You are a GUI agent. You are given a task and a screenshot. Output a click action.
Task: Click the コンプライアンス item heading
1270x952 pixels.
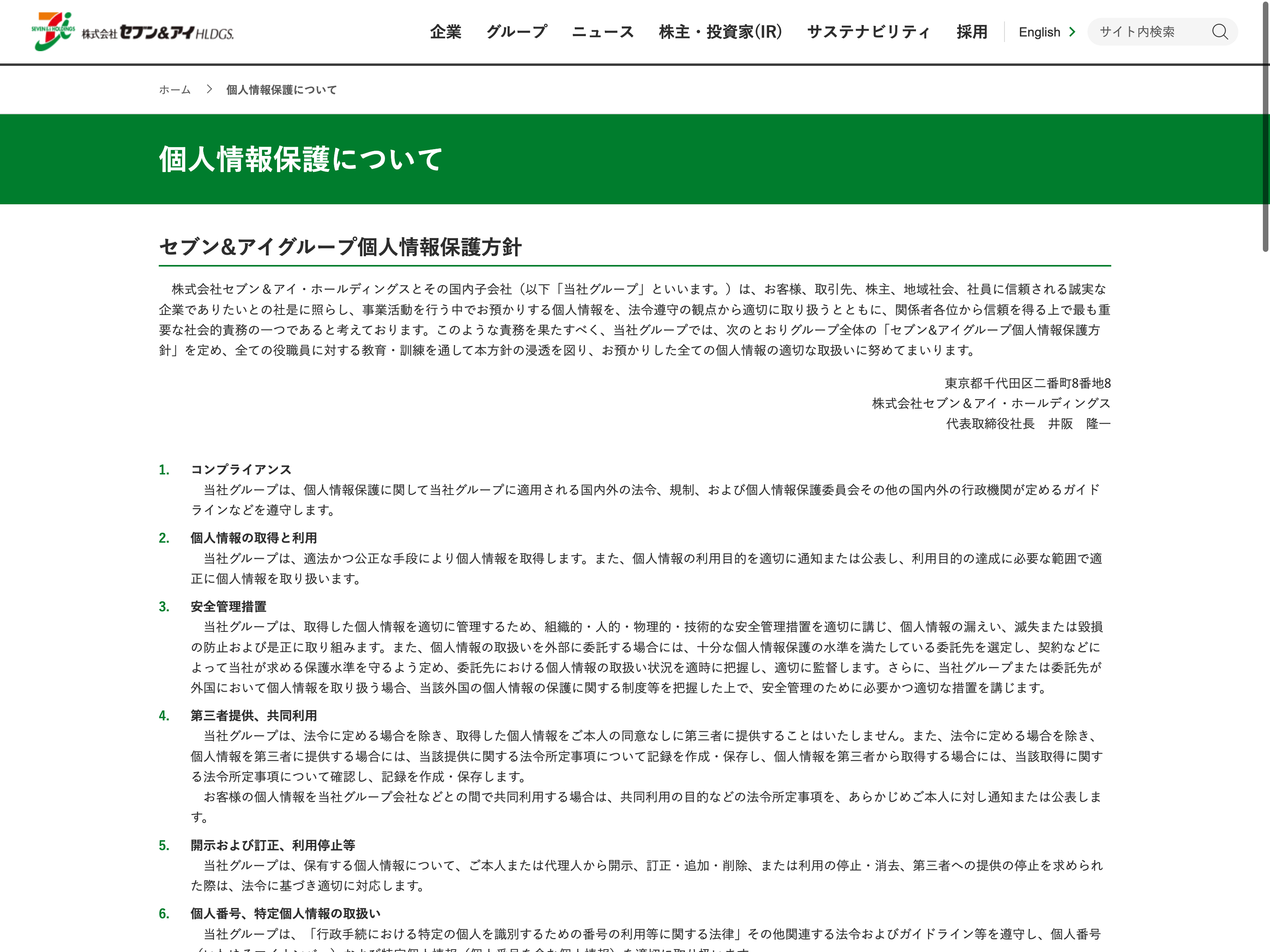tap(241, 469)
